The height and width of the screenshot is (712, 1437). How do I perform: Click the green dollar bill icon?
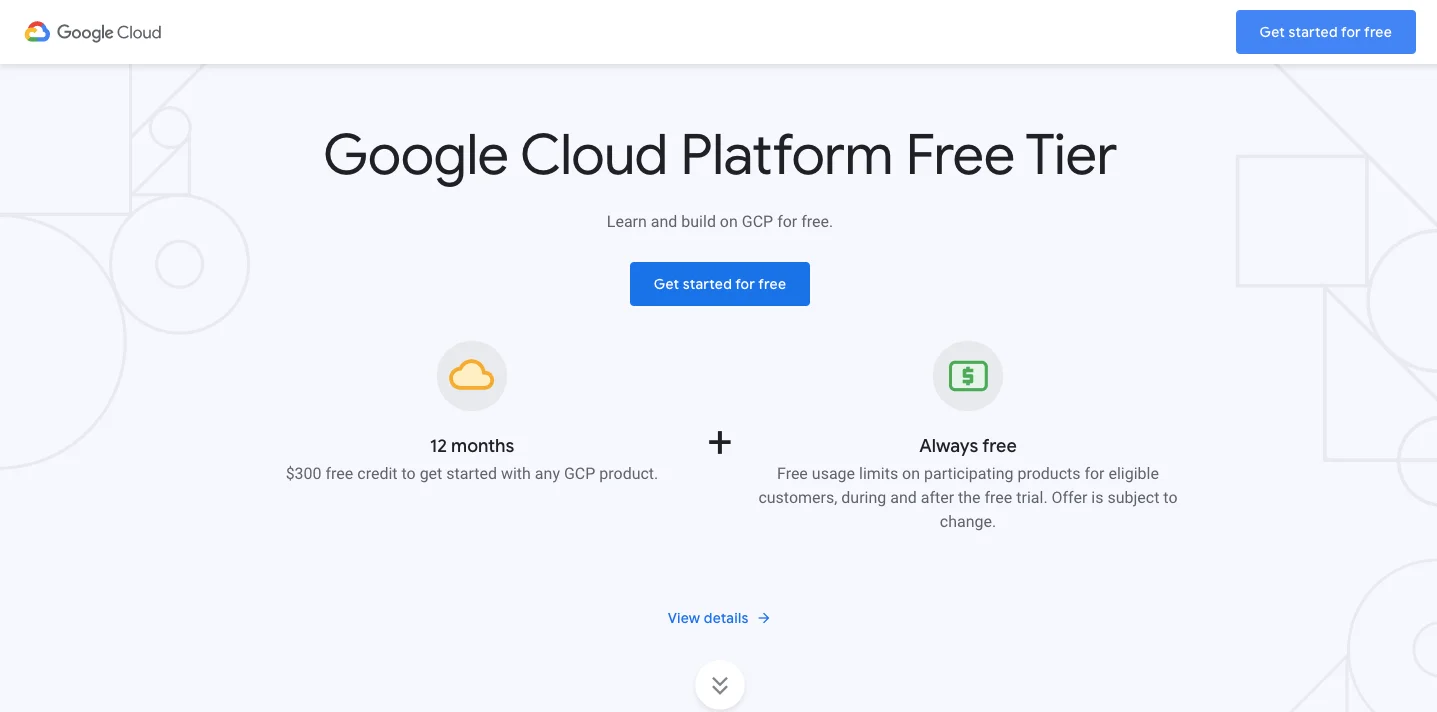967,376
